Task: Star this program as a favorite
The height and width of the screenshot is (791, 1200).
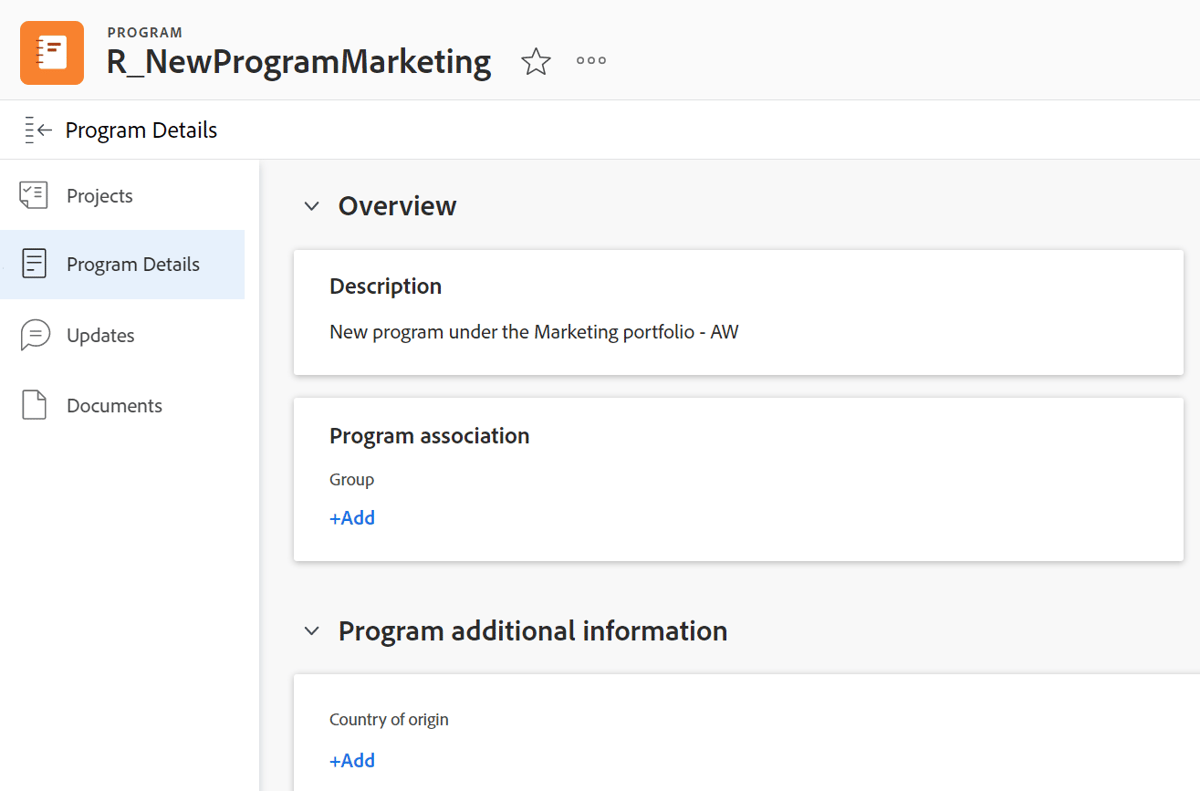Action: 536,61
